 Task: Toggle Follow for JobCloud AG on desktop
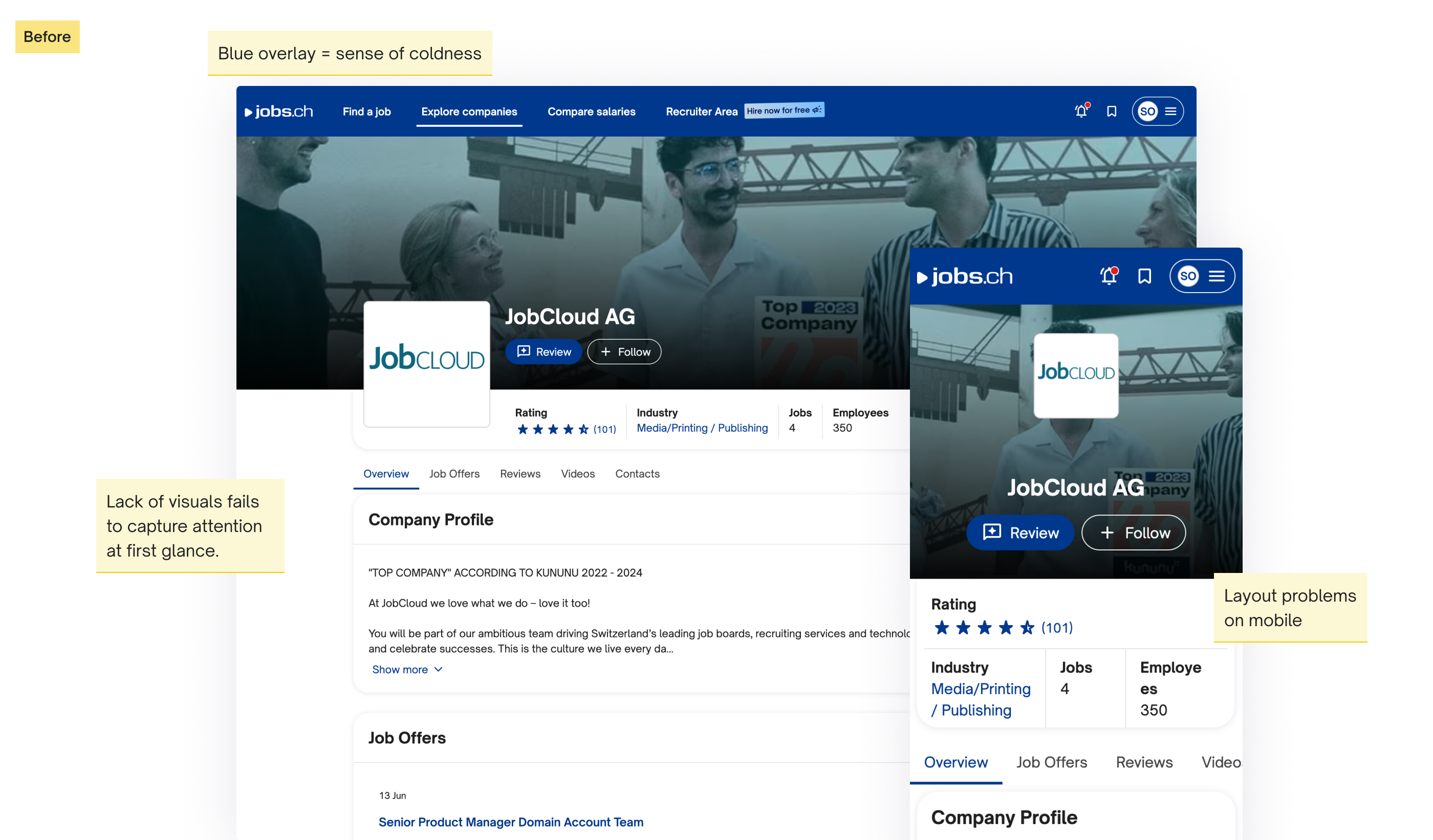click(x=624, y=352)
